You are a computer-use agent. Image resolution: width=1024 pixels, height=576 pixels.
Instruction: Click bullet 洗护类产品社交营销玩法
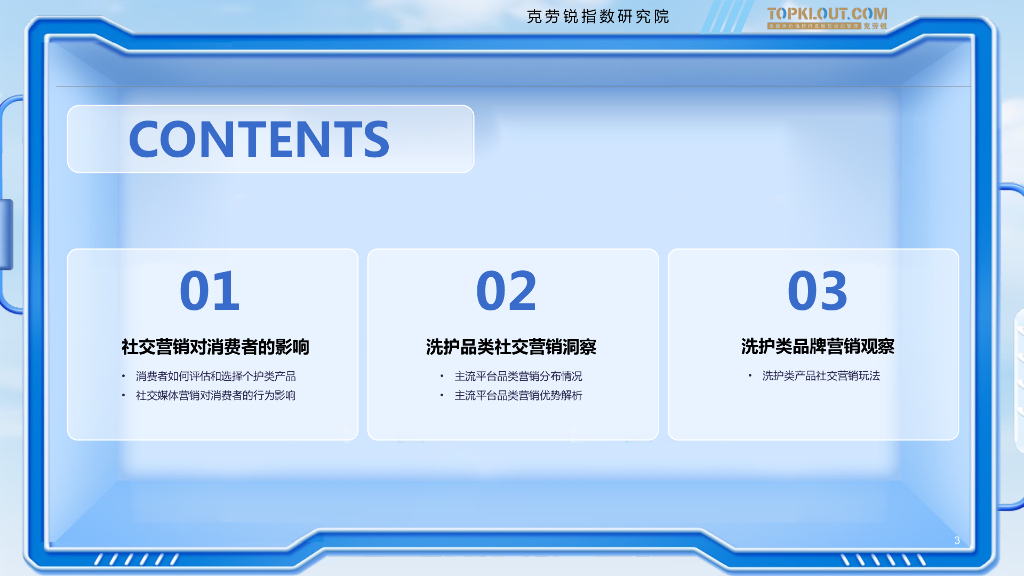point(821,376)
